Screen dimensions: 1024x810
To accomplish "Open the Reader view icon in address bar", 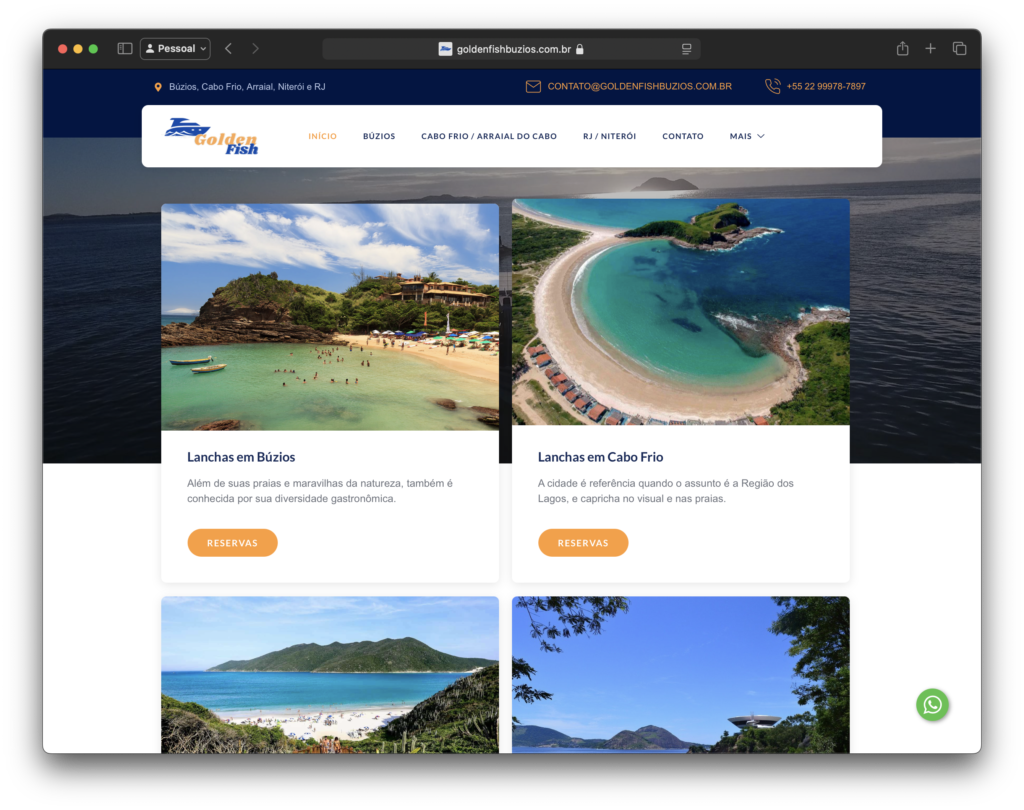I will click(686, 49).
